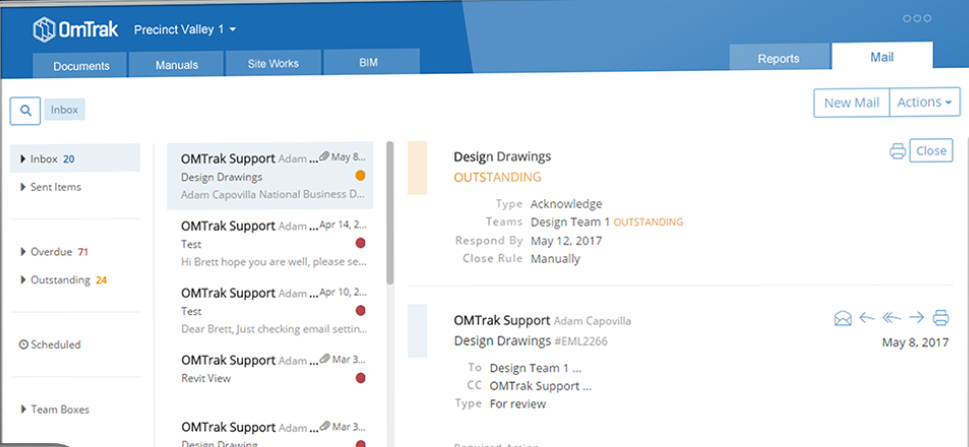Click the printer icon beside Close button
This screenshot has height=447, width=969.
(x=897, y=151)
